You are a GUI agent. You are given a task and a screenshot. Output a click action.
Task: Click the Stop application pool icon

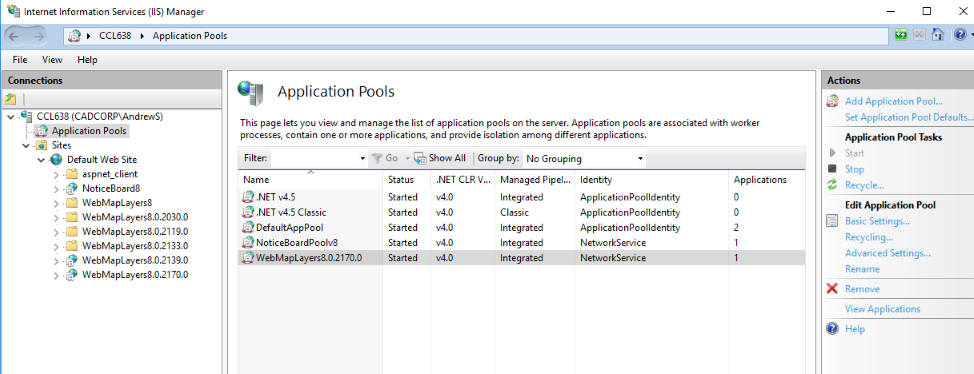click(832, 169)
